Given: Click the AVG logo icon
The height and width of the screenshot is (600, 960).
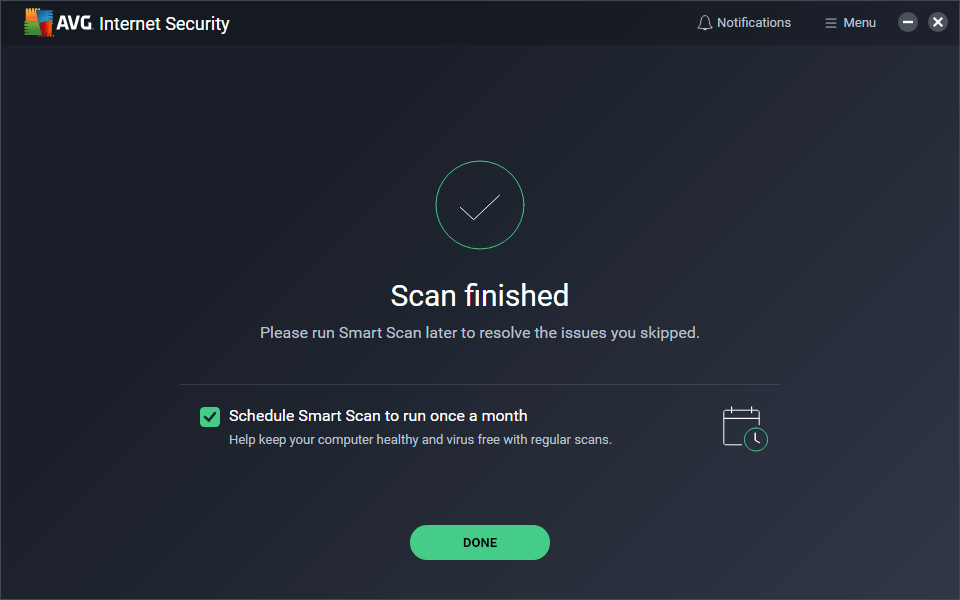Looking at the screenshot, I should pos(39,23).
